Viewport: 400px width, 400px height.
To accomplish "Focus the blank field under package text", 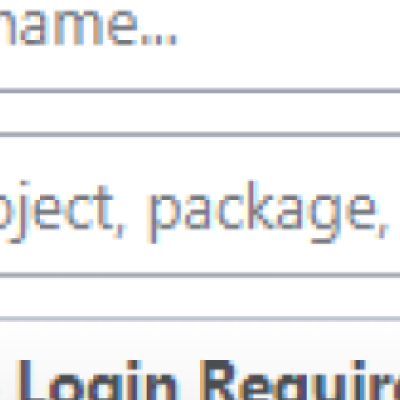I will click(x=200, y=297).
